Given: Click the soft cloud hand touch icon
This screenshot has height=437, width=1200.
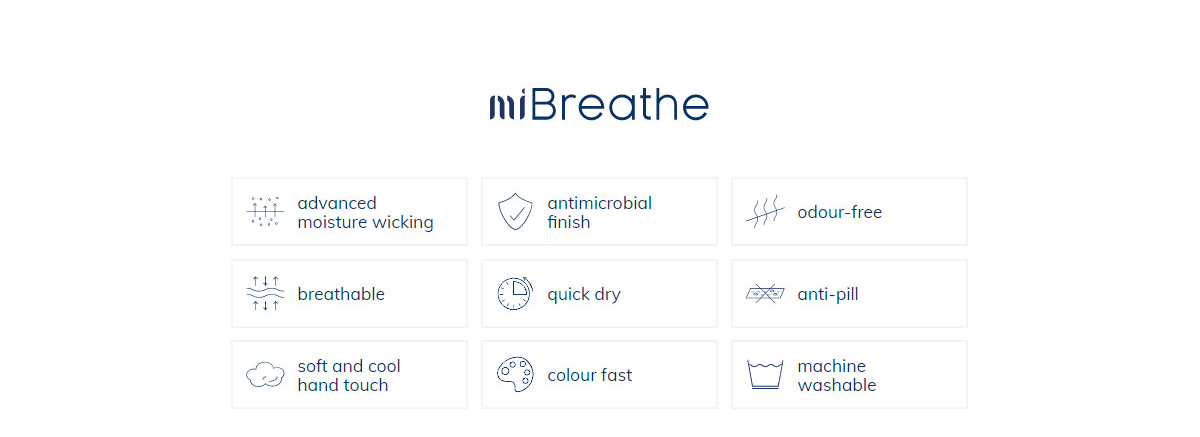Looking at the screenshot, I should [265, 375].
